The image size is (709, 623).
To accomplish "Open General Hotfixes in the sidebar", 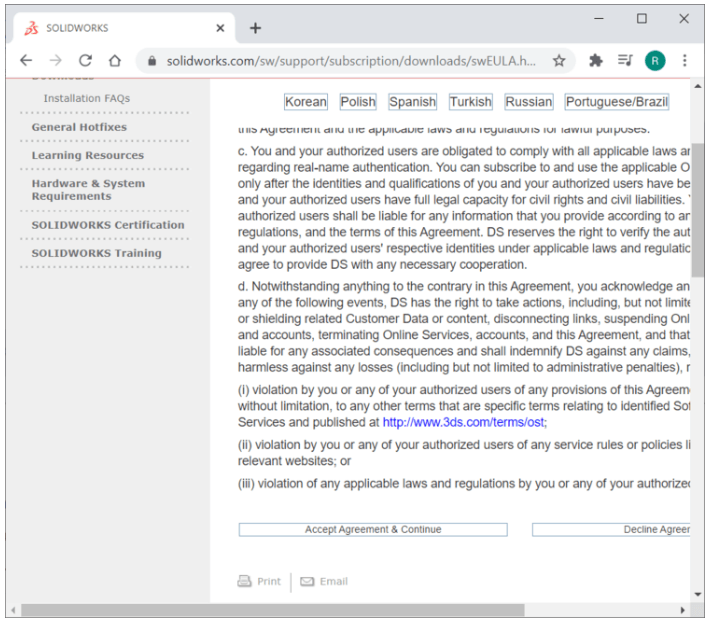I will point(79,127).
